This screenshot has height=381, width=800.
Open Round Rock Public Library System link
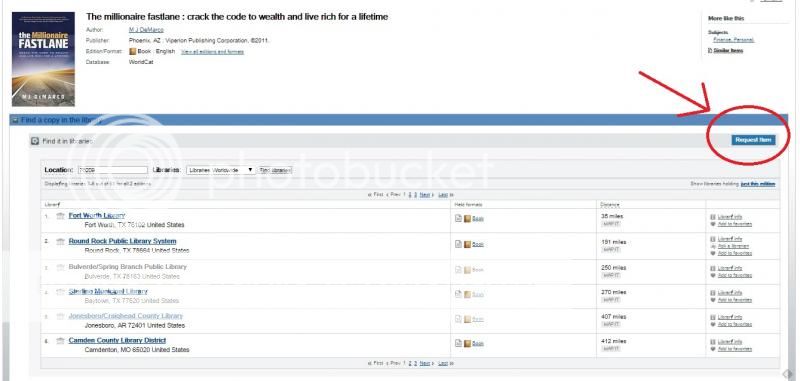coord(122,241)
